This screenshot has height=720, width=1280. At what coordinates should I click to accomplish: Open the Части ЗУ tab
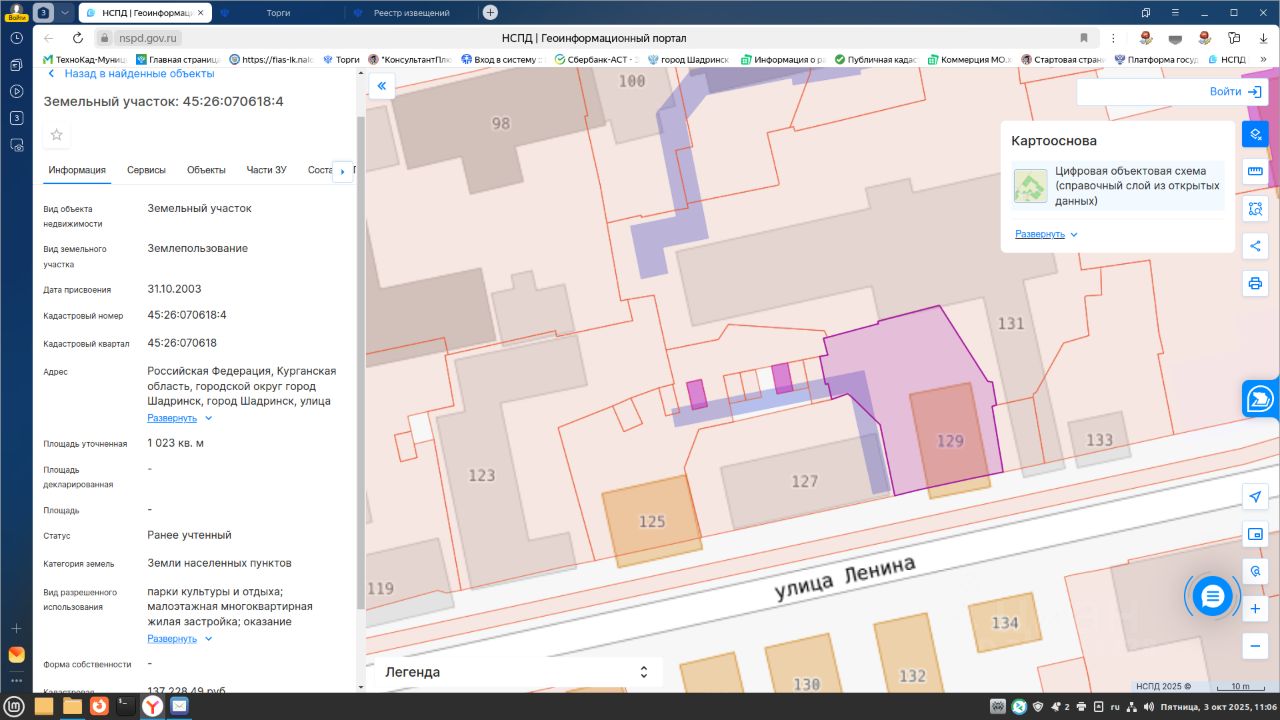[266, 170]
